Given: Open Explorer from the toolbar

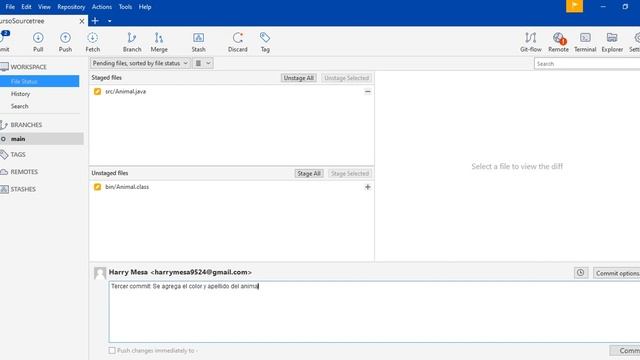Looking at the screenshot, I should point(612,42).
